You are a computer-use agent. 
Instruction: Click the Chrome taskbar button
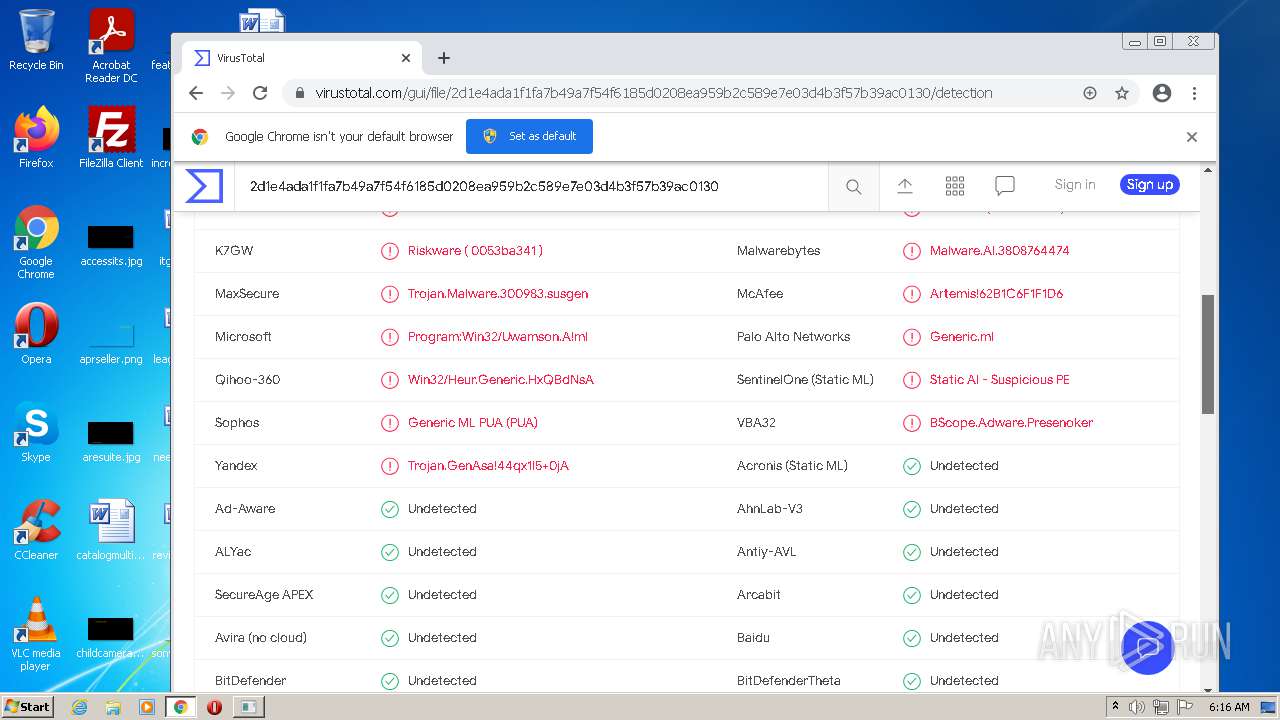(181, 707)
